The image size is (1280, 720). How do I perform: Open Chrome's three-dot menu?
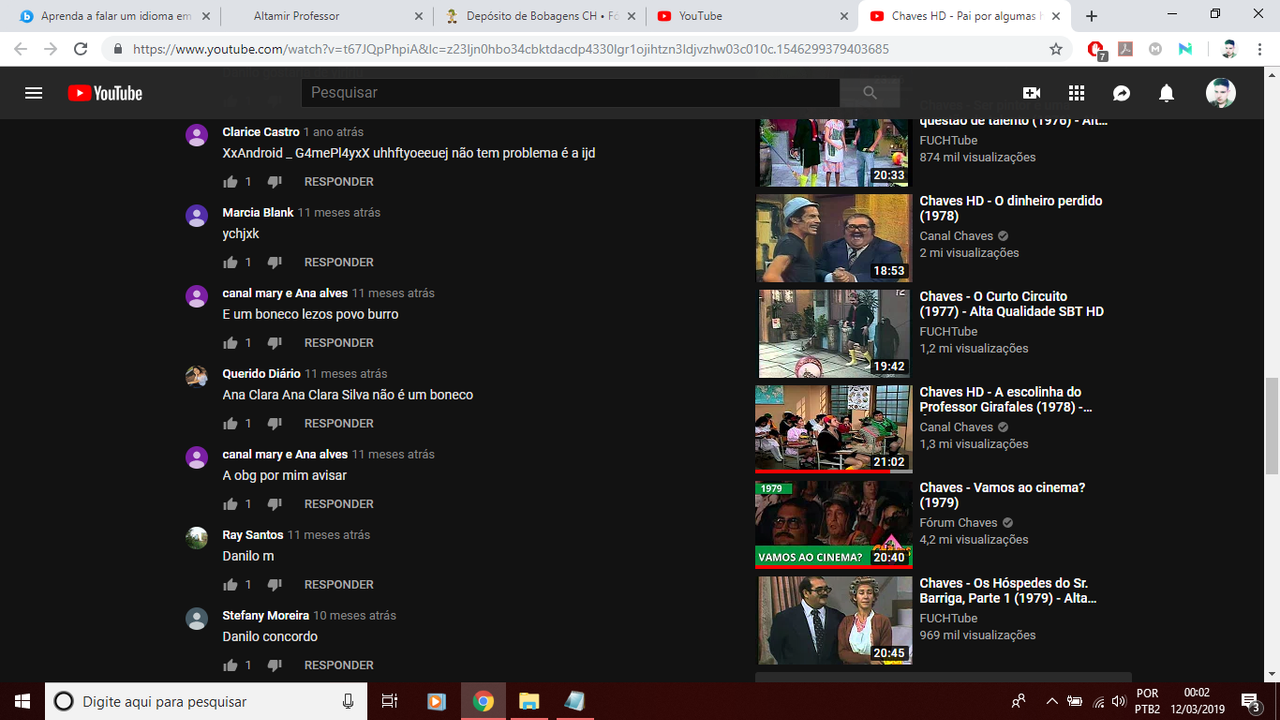pyautogui.click(x=1261, y=49)
